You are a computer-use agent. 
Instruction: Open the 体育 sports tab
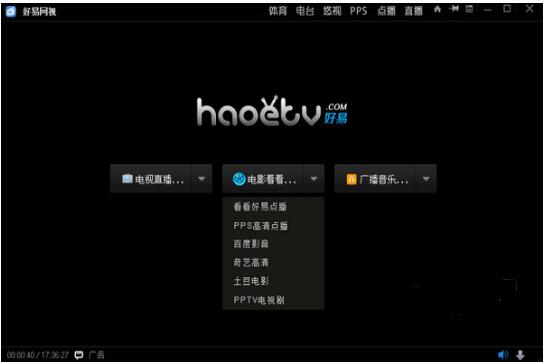coord(278,11)
